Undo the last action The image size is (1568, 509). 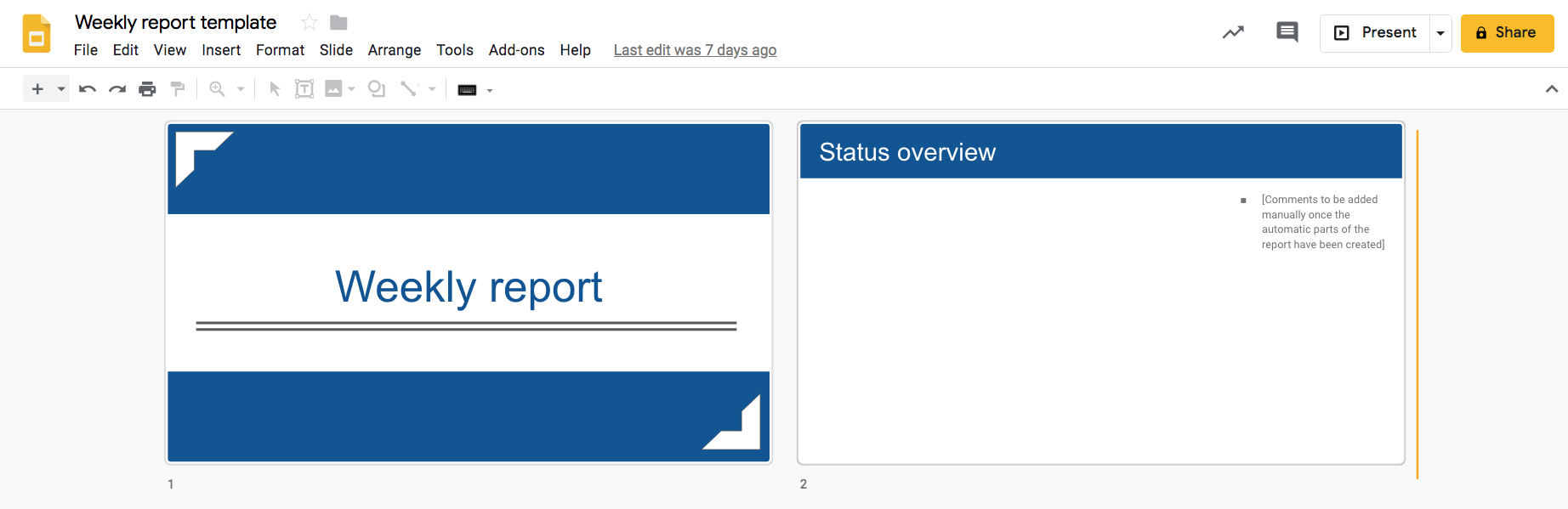pyautogui.click(x=86, y=88)
